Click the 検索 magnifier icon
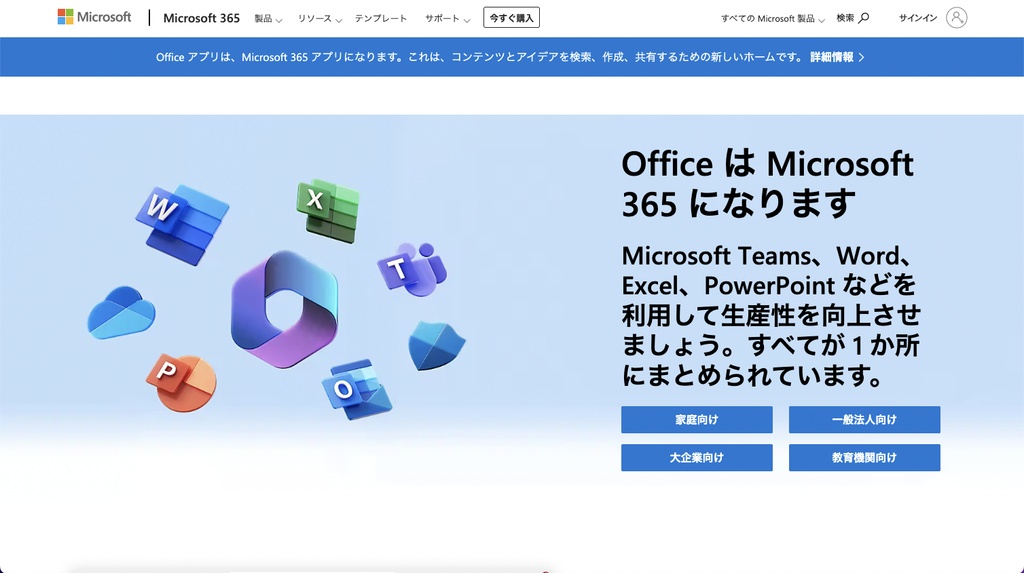Image resolution: width=1024 pixels, height=573 pixels. (x=863, y=18)
